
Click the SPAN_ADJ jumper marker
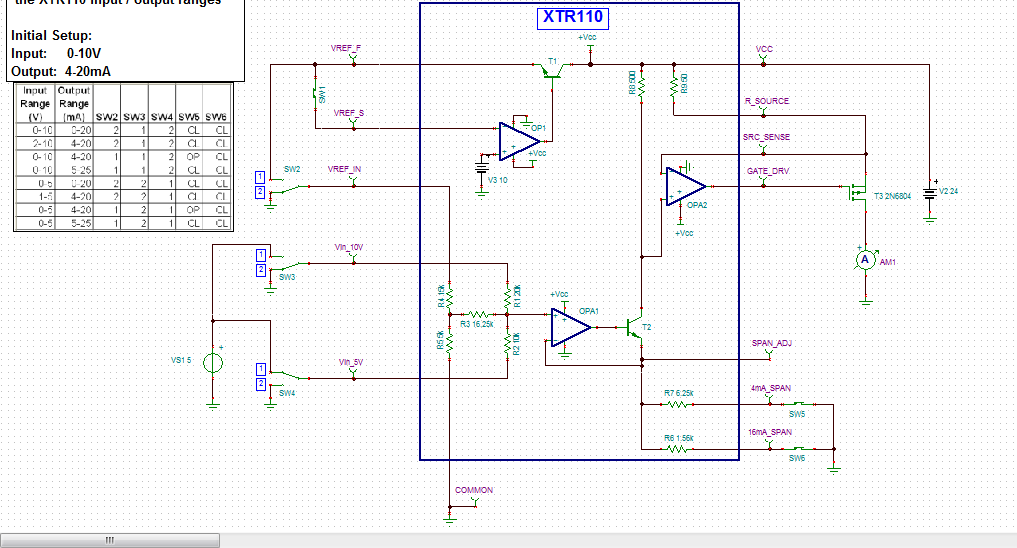[770, 354]
